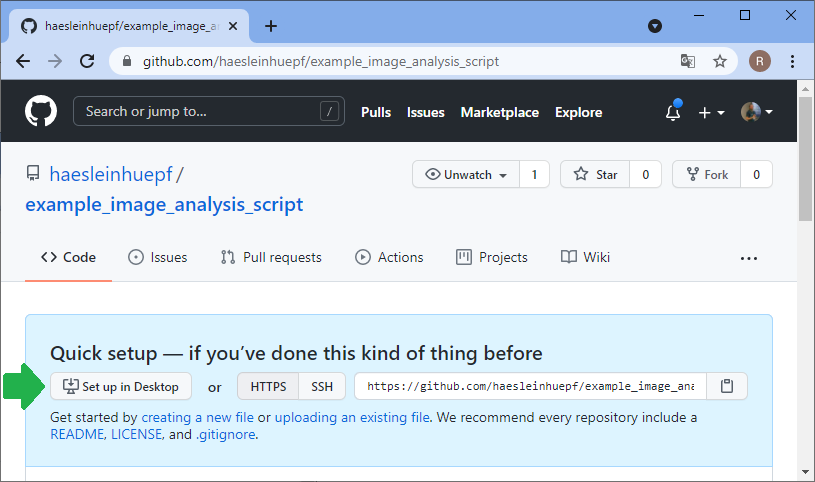Copy the repository URL with clipboard icon

click(727, 386)
